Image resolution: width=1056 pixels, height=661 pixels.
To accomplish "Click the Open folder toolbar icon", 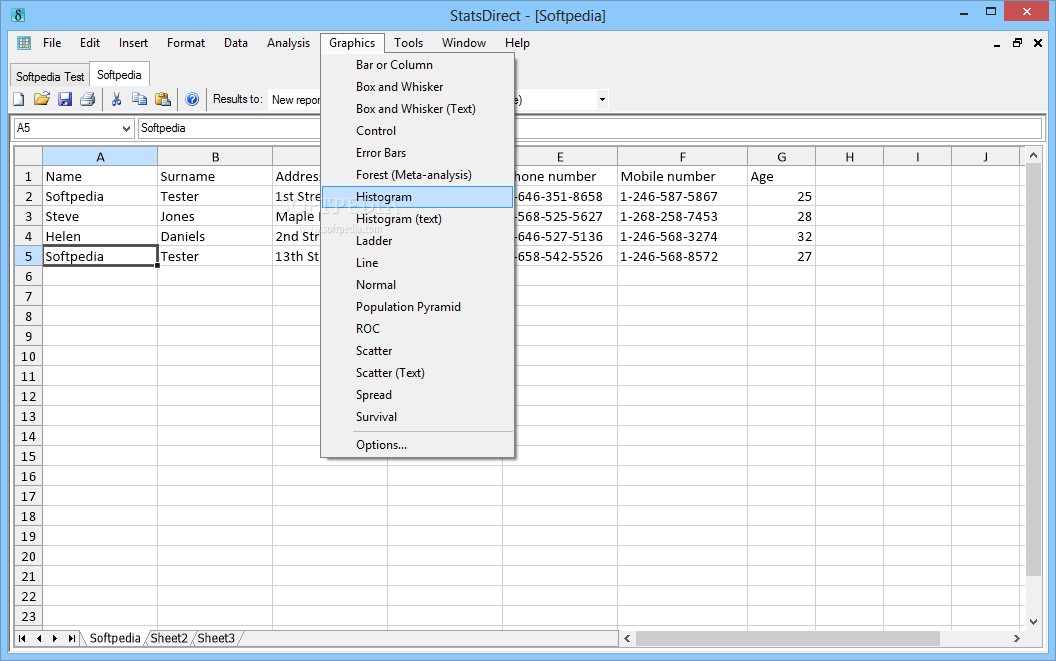I will [42, 100].
